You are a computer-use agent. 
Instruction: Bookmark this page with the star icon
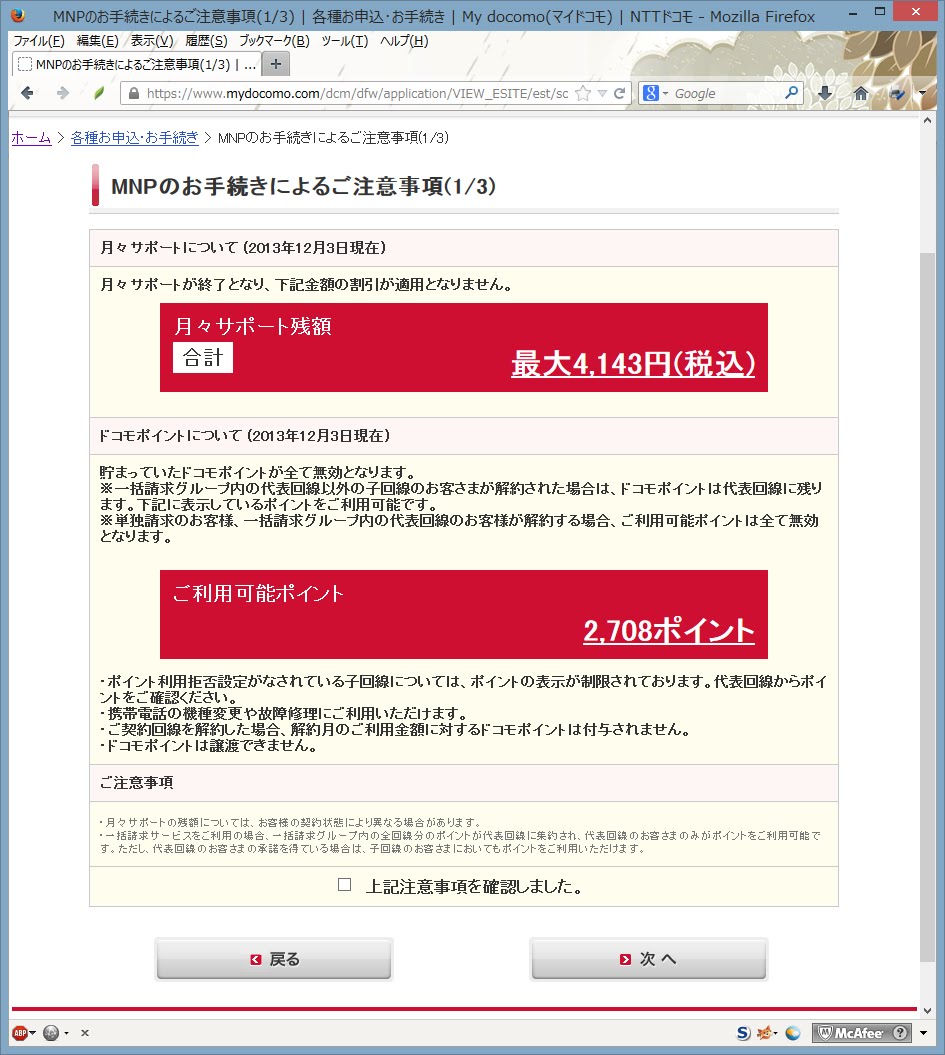click(x=583, y=94)
